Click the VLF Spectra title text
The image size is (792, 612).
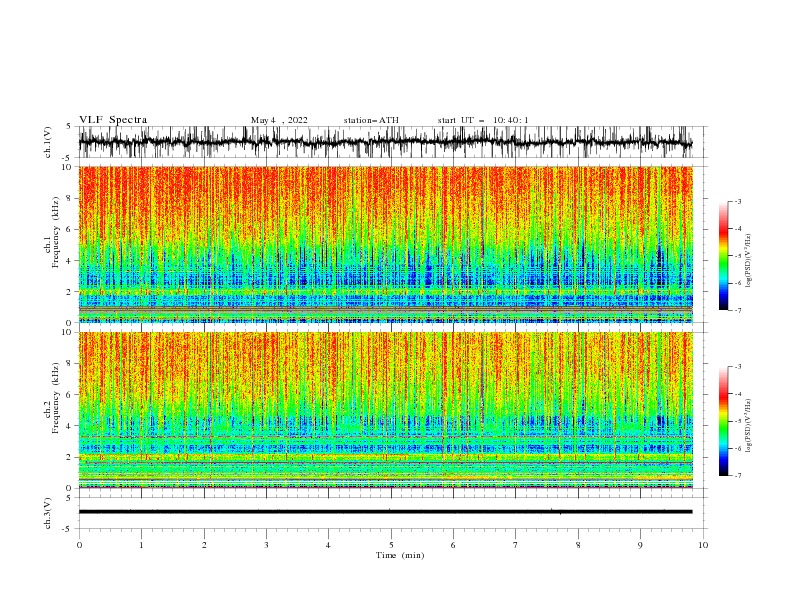click(113, 120)
